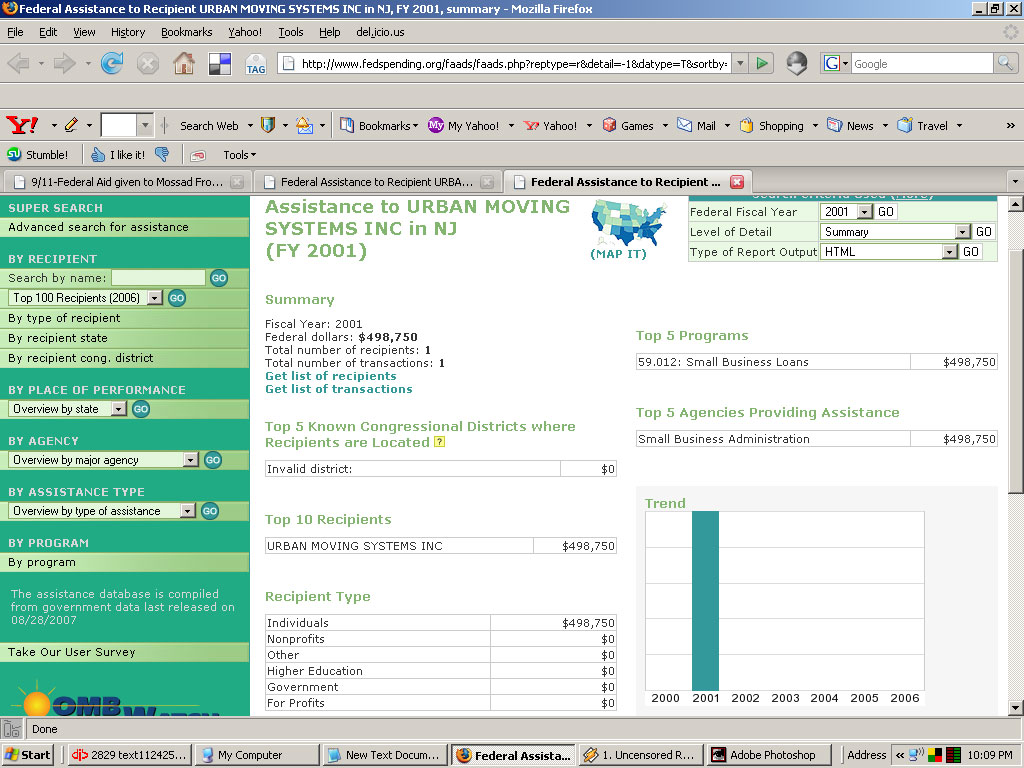Image resolution: width=1024 pixels, height=768 pixels.
Task: Click the yellow help question mark icon
Action: point(440,442)
